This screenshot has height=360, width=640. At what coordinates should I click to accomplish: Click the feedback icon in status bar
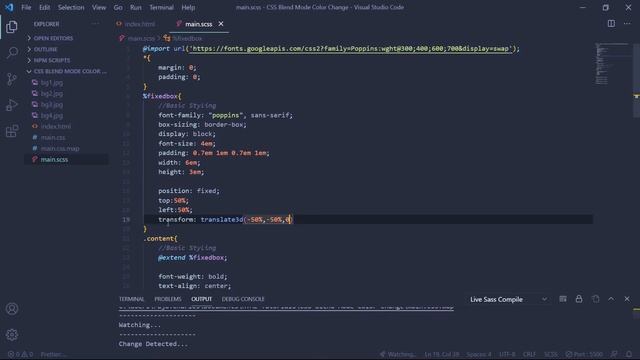614,354
